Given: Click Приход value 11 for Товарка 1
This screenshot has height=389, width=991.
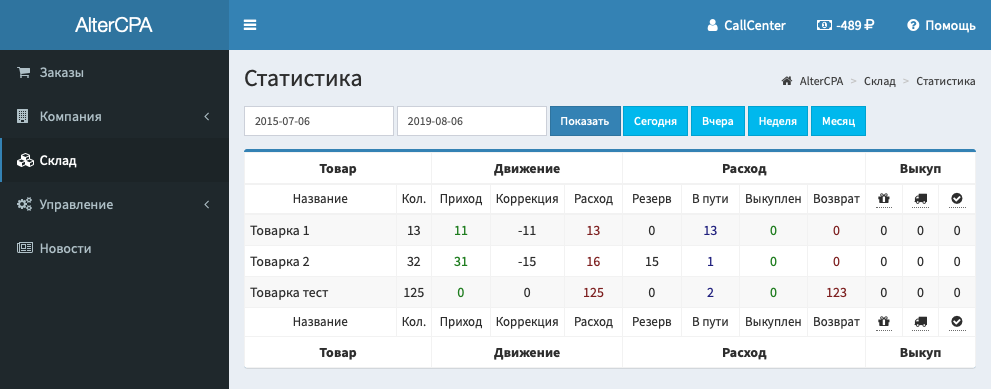Looking at the screenshot, I should pyautogui.click(x=461, y=230).
